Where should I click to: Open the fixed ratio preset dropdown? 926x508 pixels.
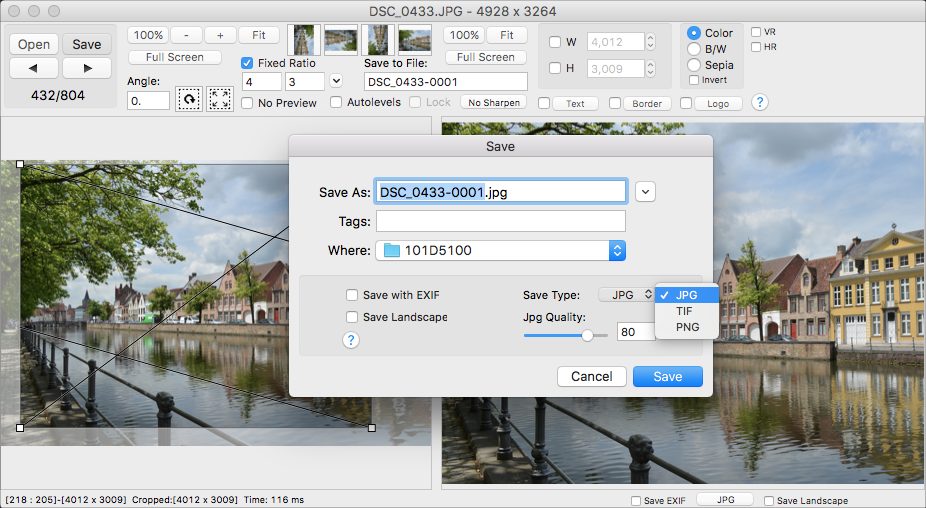click(x=336, y=81)
